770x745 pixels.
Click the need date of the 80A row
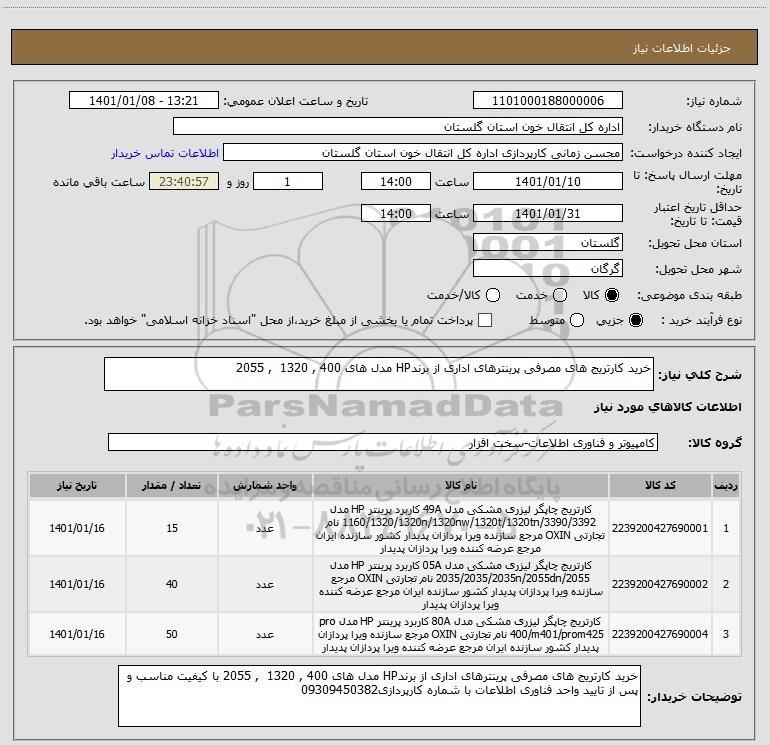[77, 634]
